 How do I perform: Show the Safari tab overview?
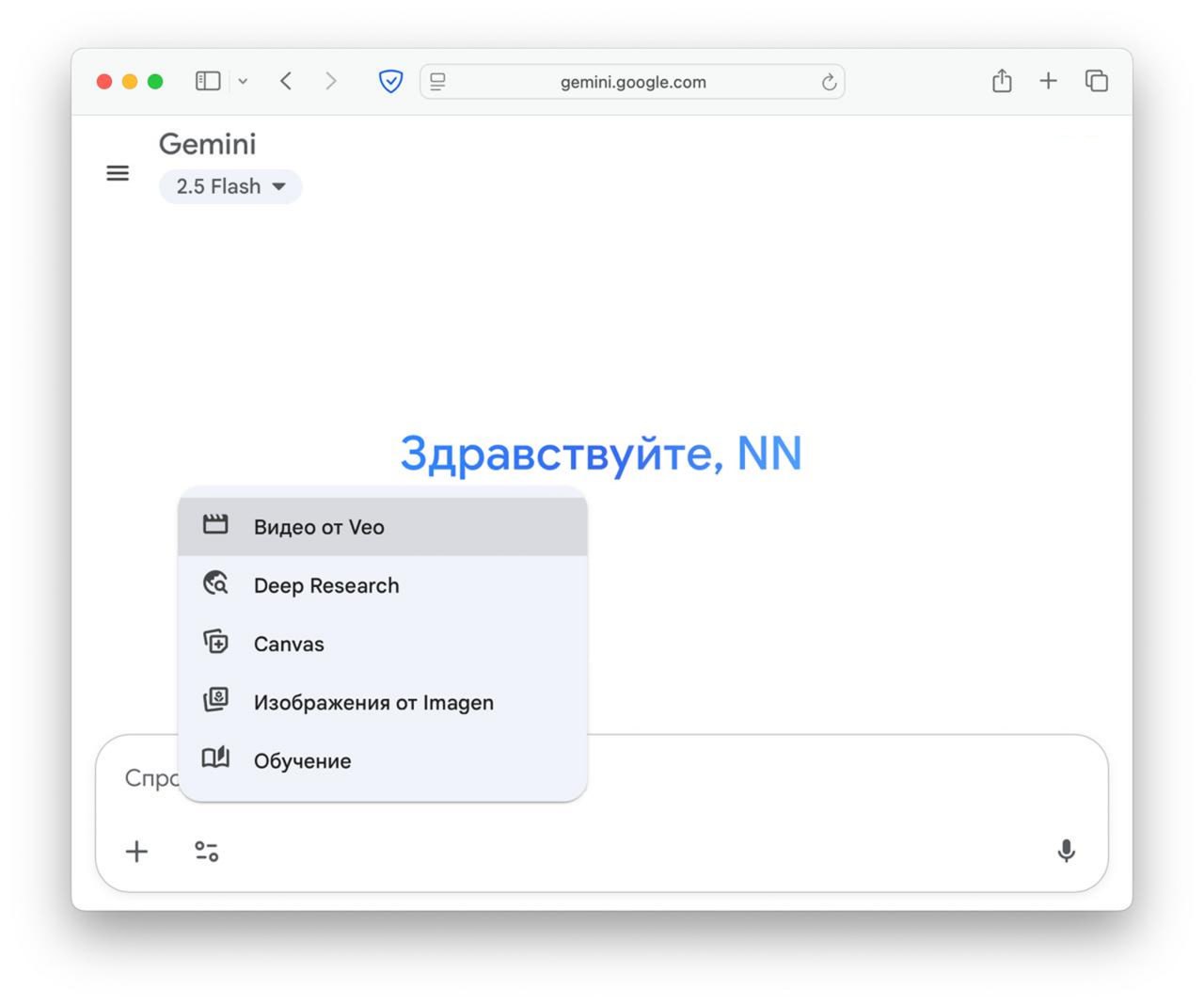coord(1096,82)
